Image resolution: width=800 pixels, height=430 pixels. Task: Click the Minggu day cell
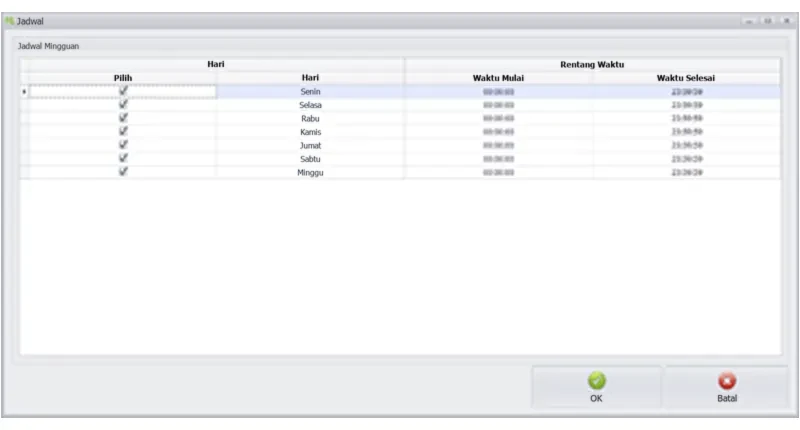310,172
